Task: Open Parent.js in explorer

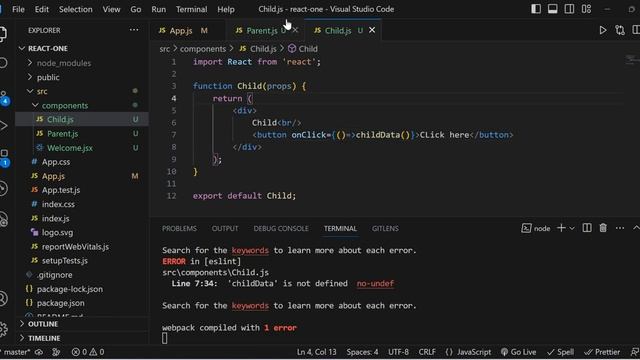Action: (82, 133)
